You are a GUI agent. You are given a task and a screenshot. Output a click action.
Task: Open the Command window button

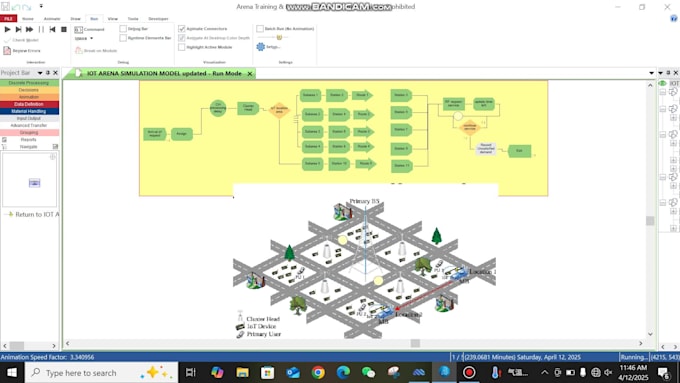click(x=89, y=29)
